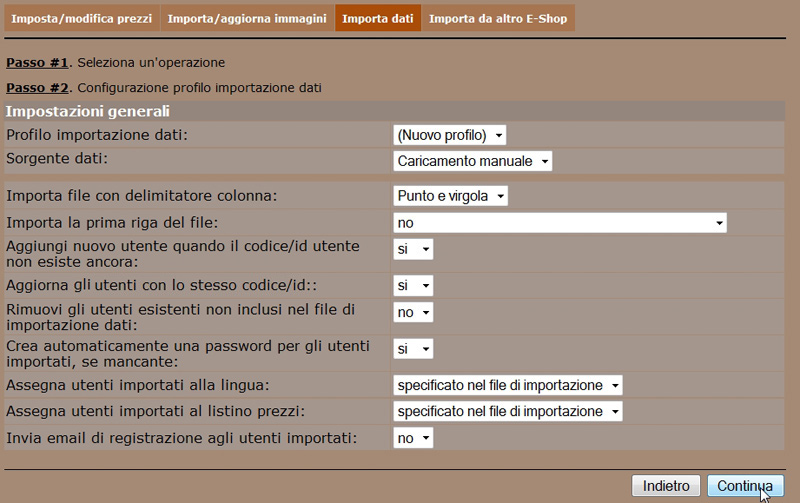Go to Passo #2 link
The width and height of the screenshot is (800, 503).
pyautogui.click(x=37, y=88)
